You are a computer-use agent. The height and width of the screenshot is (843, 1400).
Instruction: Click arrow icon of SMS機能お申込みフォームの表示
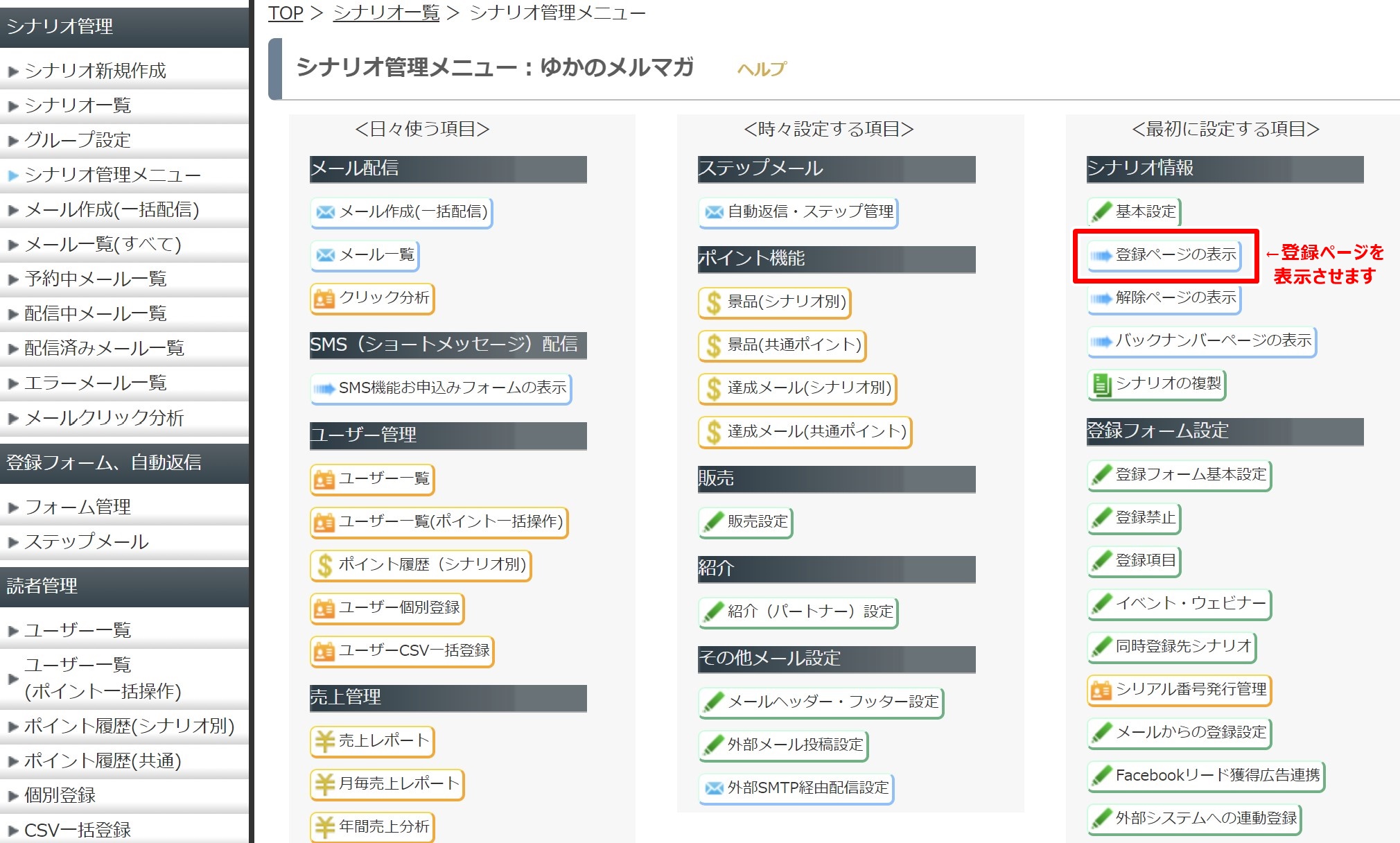click(324, 389)
